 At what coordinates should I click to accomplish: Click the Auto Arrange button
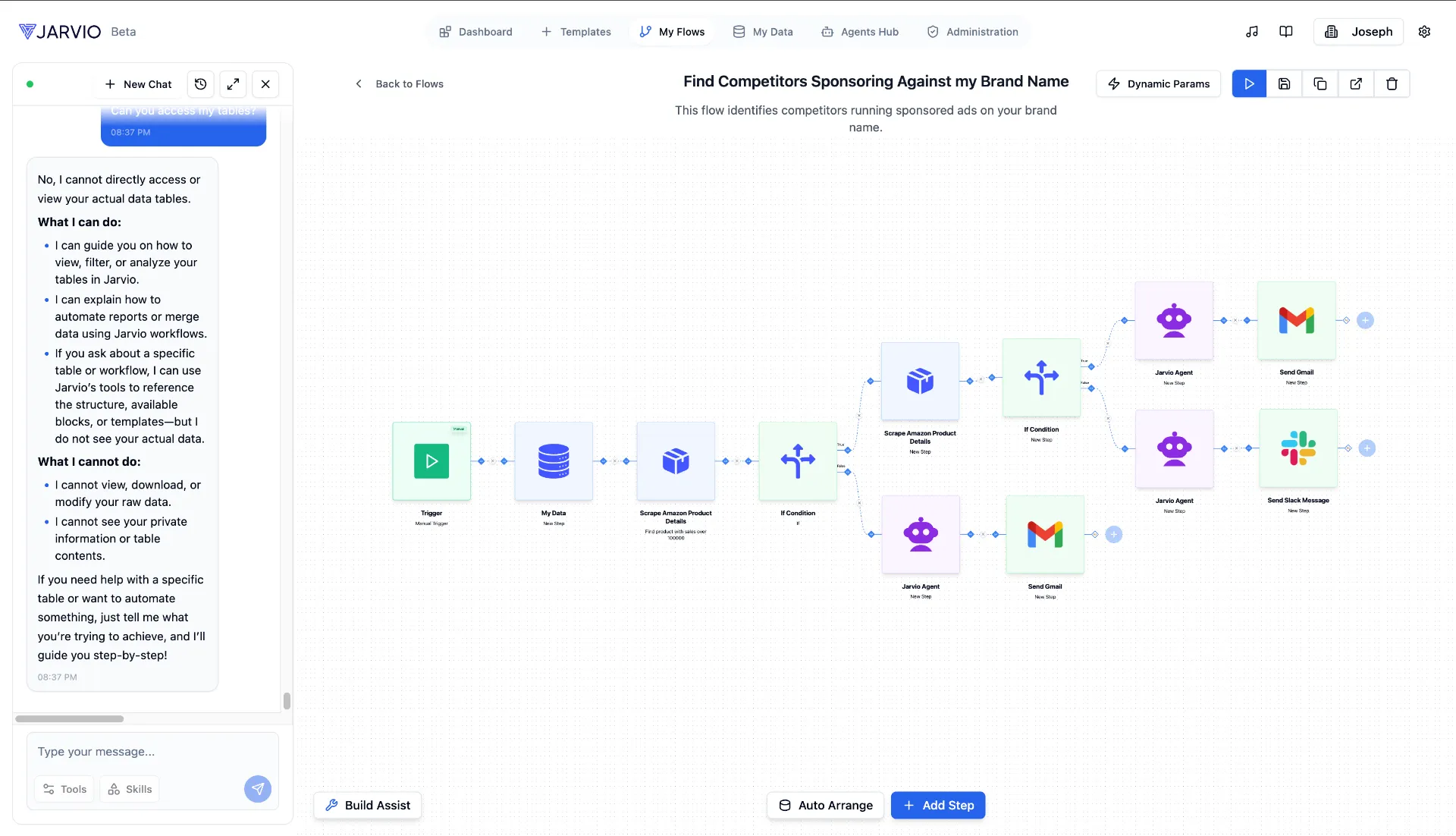825,805
